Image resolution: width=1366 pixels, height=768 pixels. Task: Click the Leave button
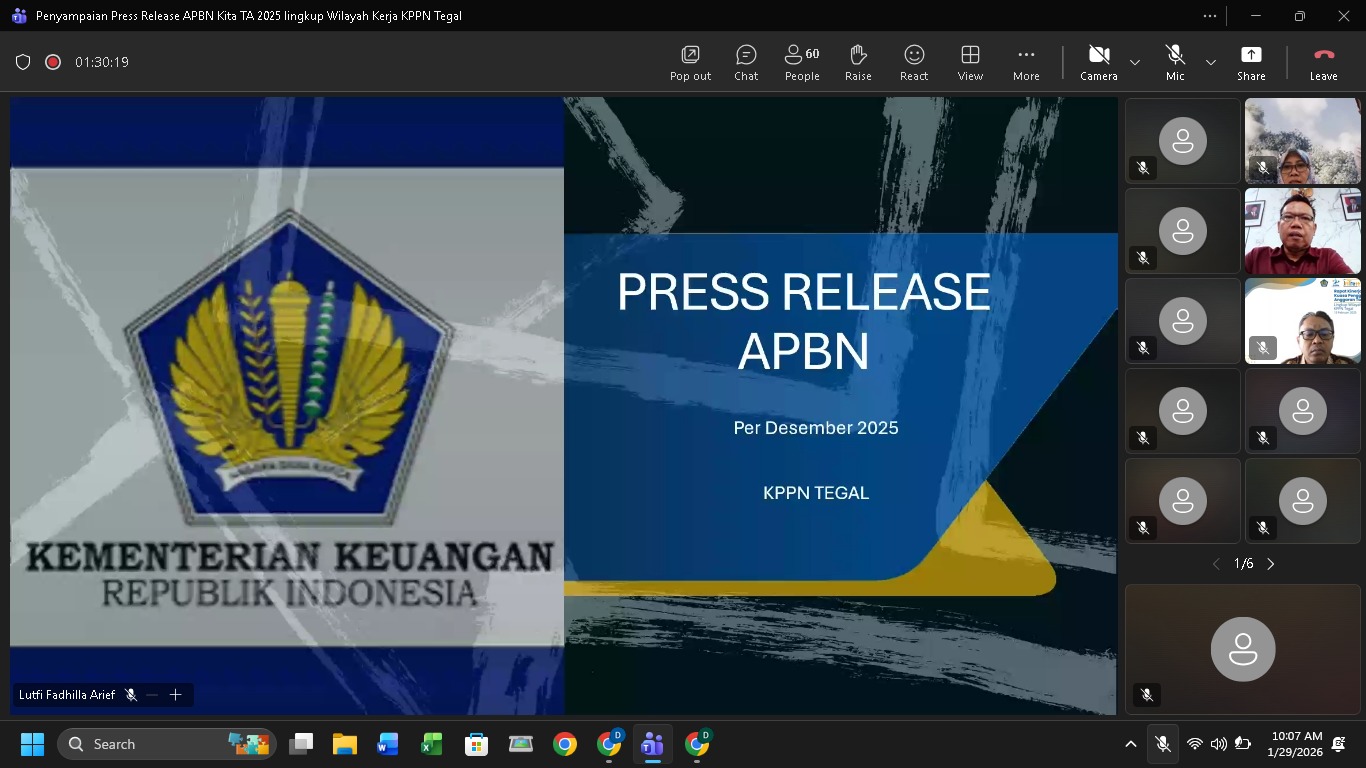(1322, 62)
